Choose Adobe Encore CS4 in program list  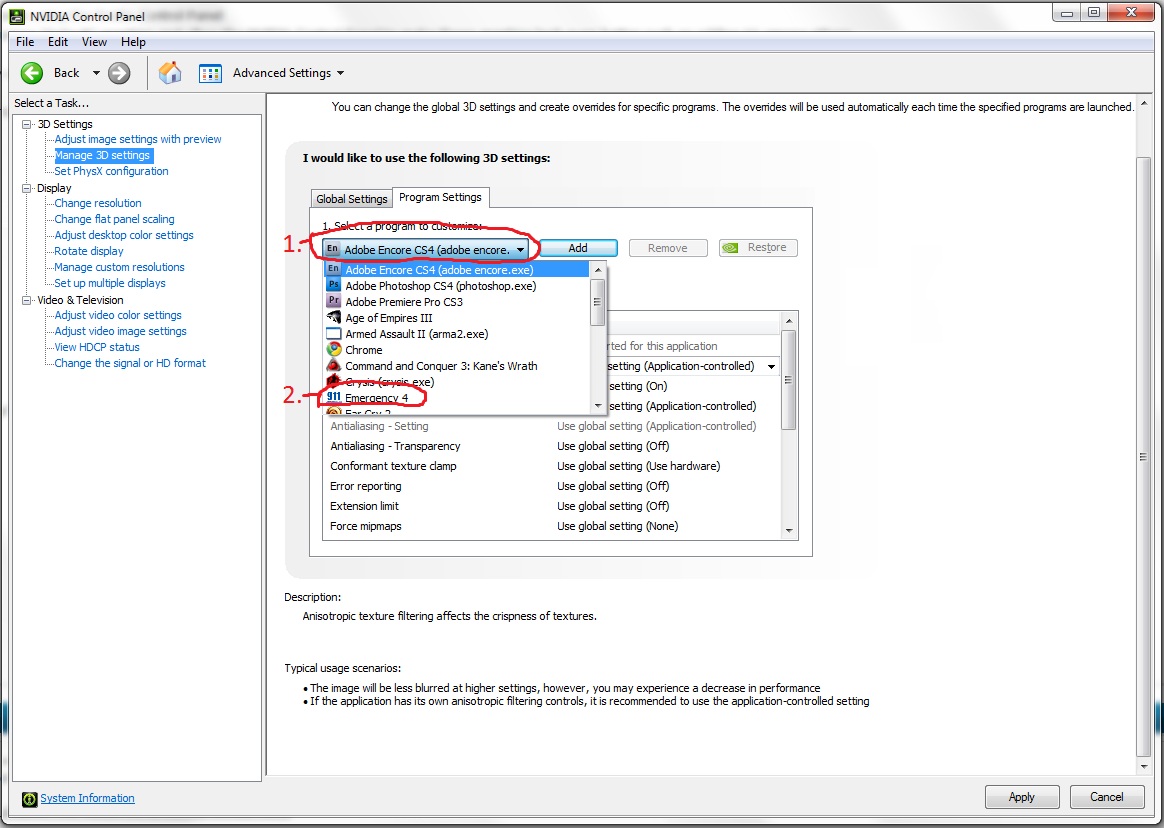click(457, 270)
